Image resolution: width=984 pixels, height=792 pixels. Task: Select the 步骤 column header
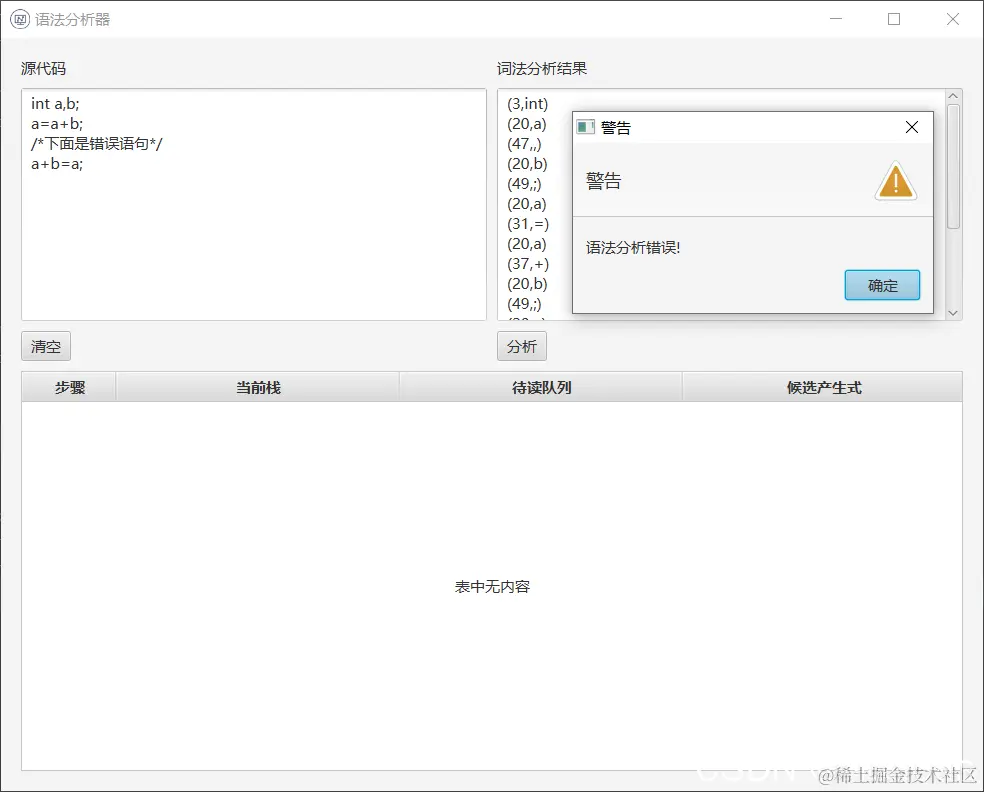(67, 386)
